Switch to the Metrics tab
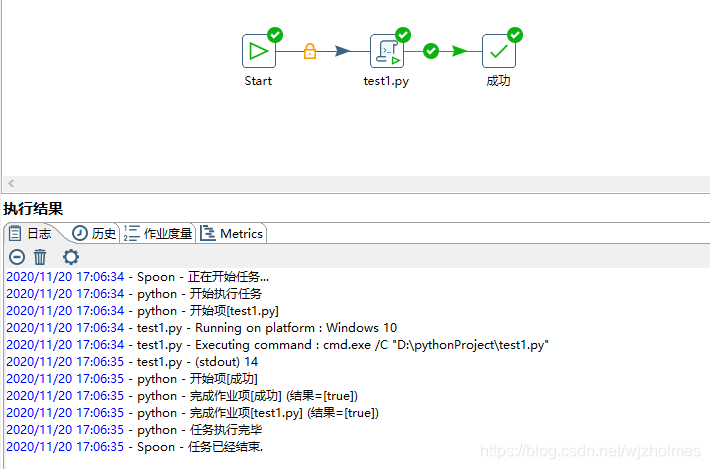The height and width of the screenshot is (469, 710). point(231,234)
